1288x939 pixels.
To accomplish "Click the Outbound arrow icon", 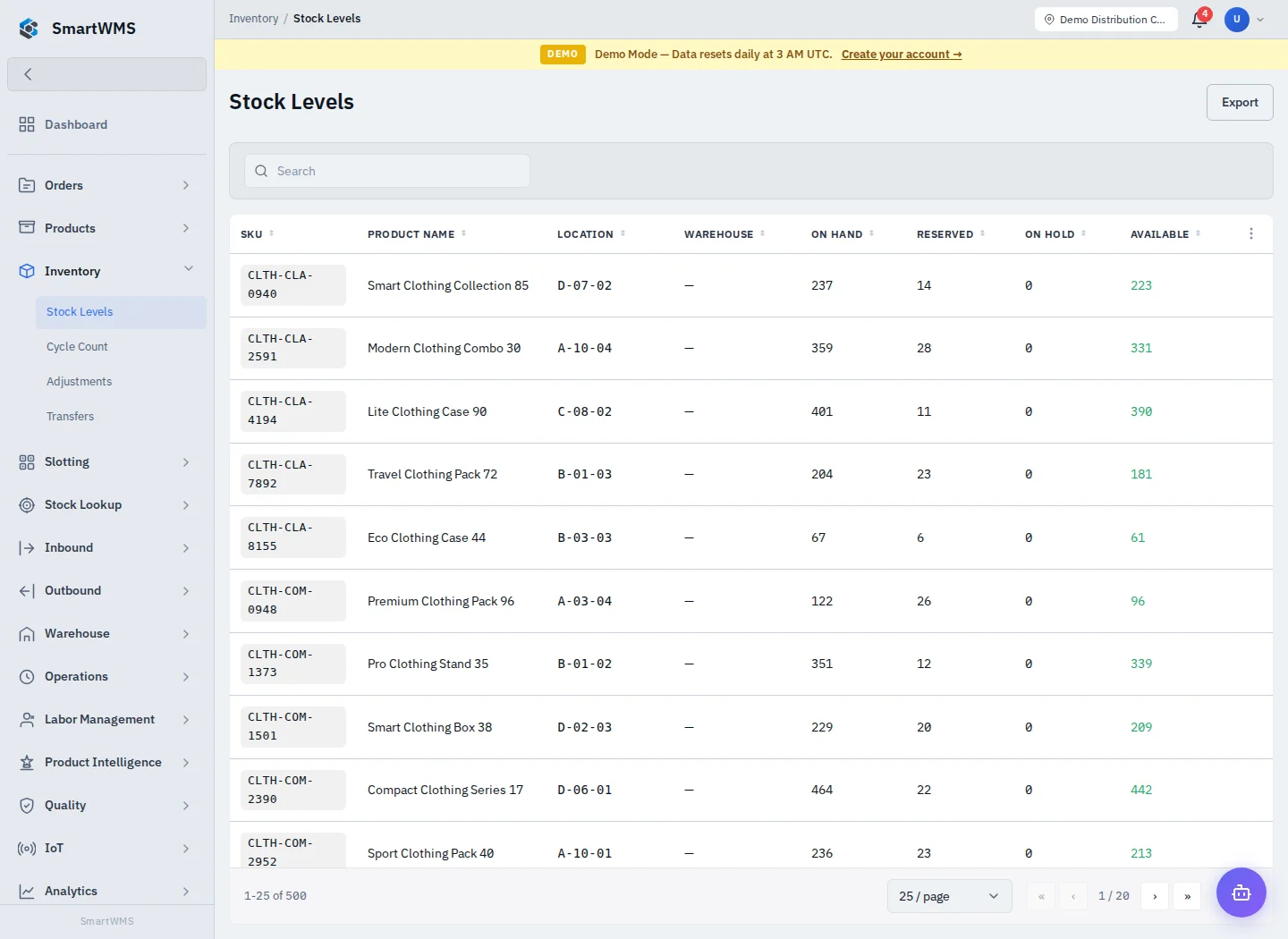I will point(27,590).
